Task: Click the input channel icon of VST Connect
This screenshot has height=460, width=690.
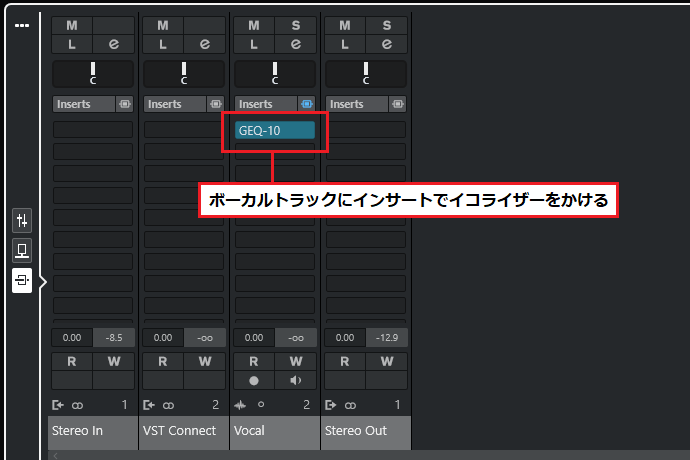Action: tap(149, 405)
